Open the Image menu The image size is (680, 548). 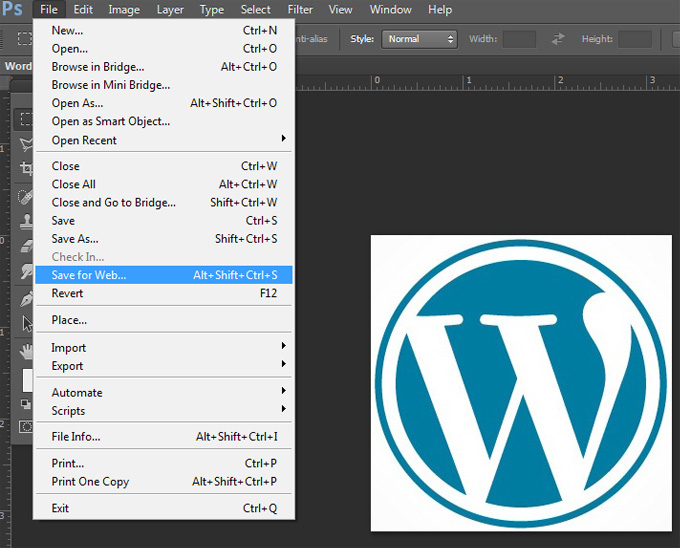coord(124,10)
